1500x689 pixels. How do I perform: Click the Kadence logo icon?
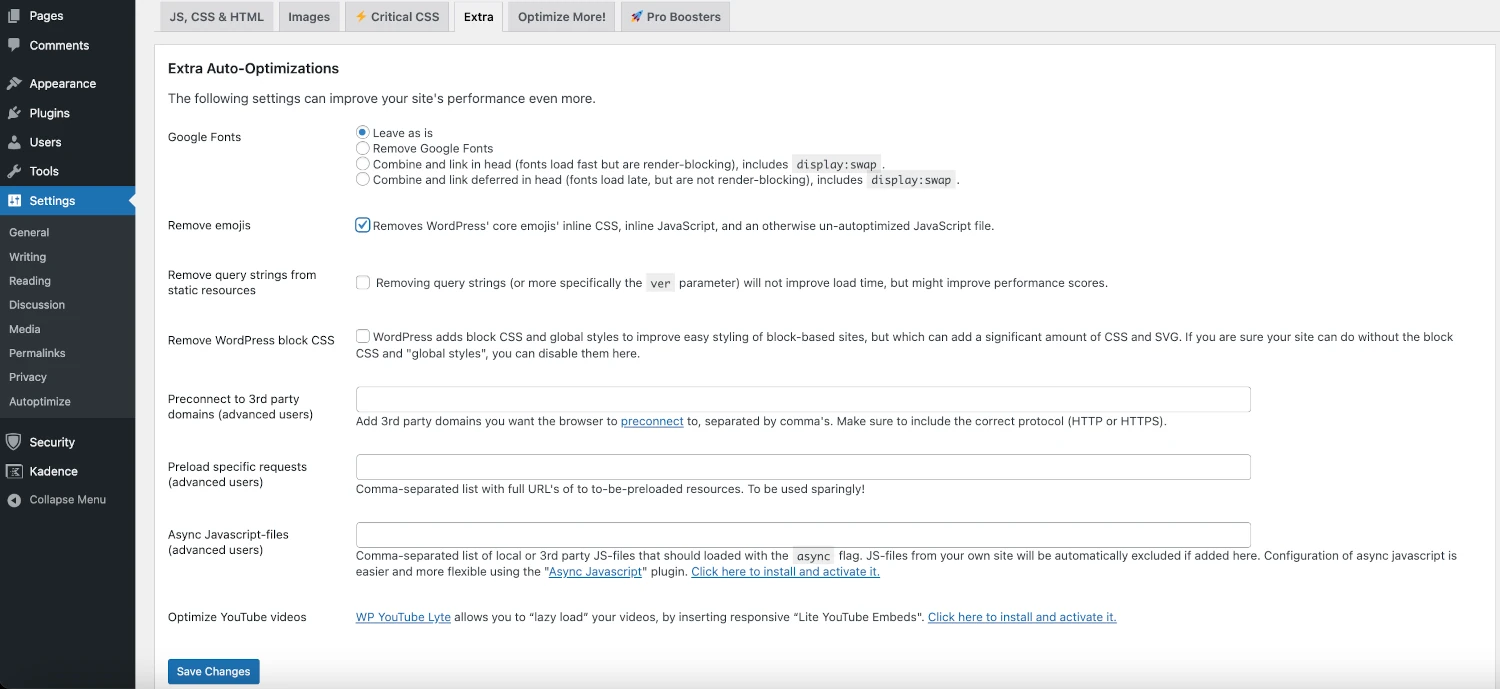pyautogui.click(x=14, y=471)
